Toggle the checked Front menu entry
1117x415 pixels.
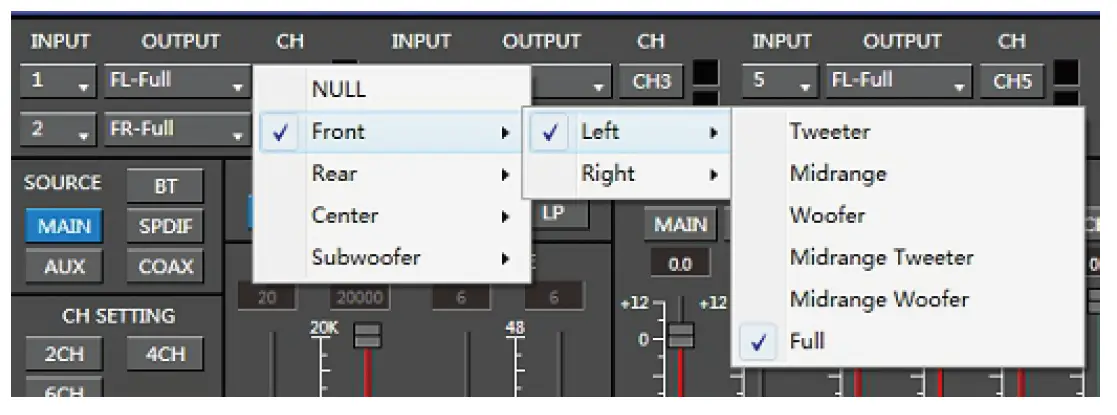[x=338, y=131]
